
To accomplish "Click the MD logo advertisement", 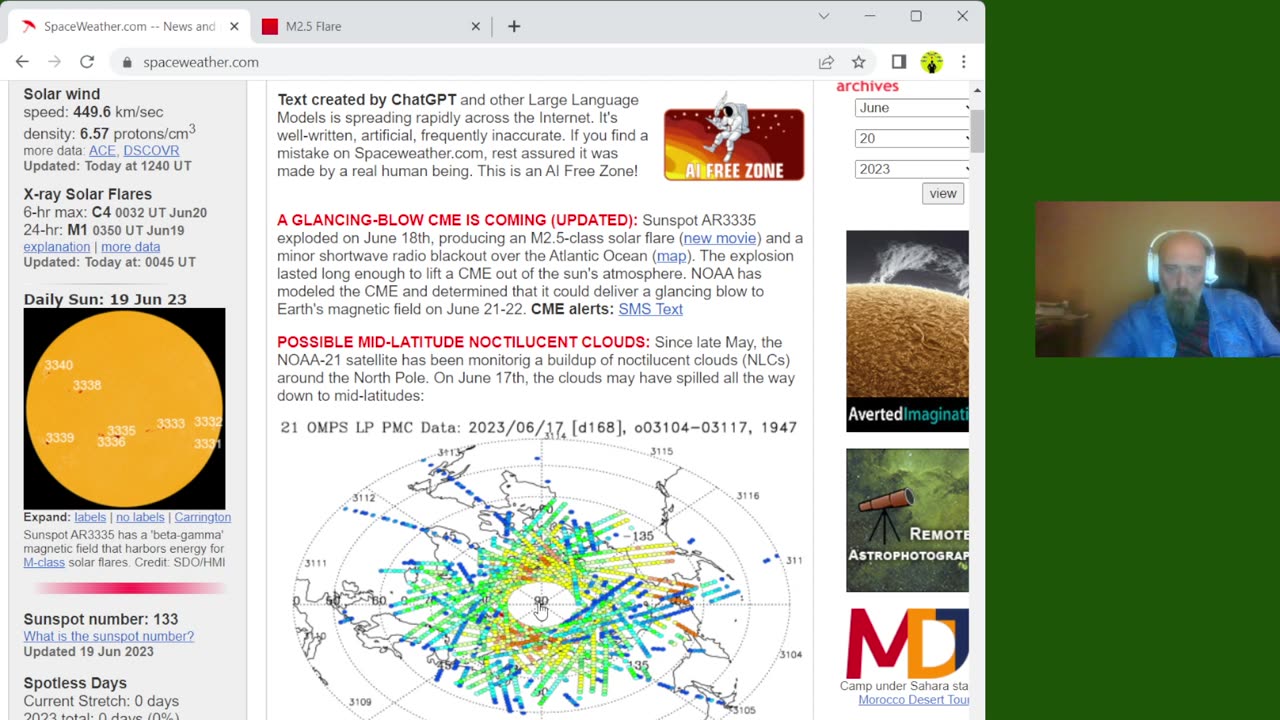I will tap(907, 643).
